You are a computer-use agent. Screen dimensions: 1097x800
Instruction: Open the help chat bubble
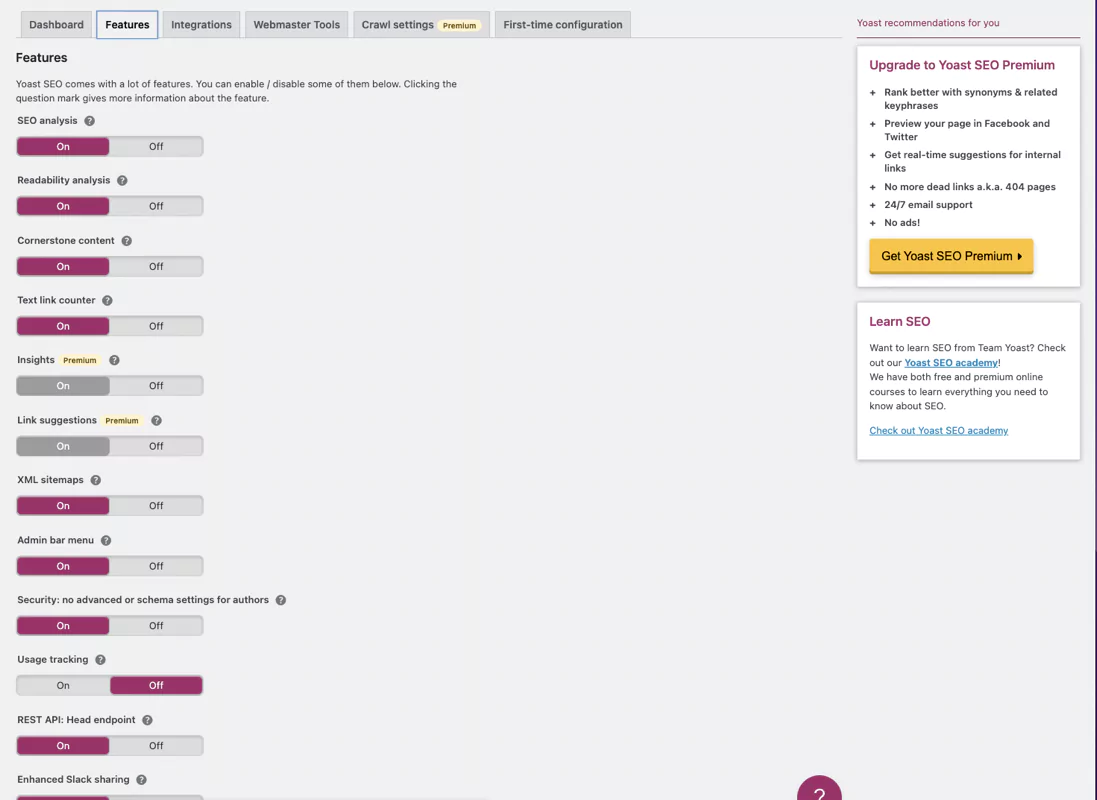point(819,792)
